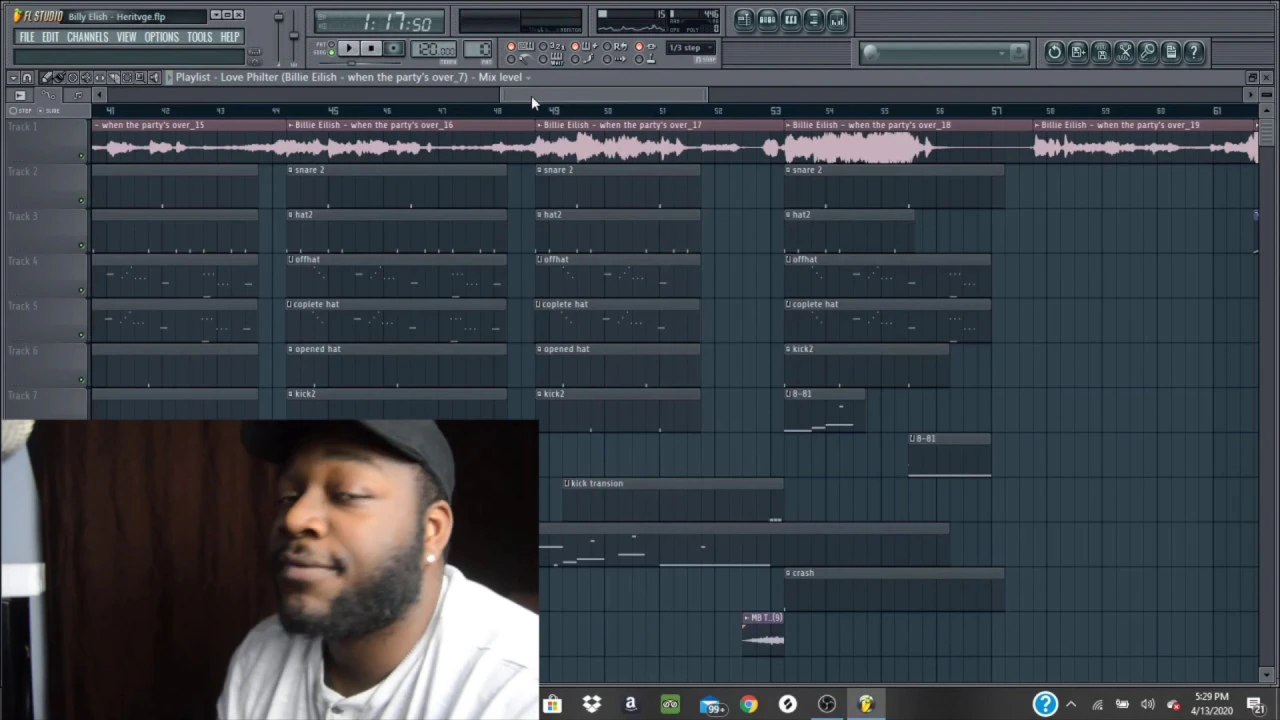Open the EDIT menu
The width and height of the screenshot is (1280, 720).
[50, 37]
